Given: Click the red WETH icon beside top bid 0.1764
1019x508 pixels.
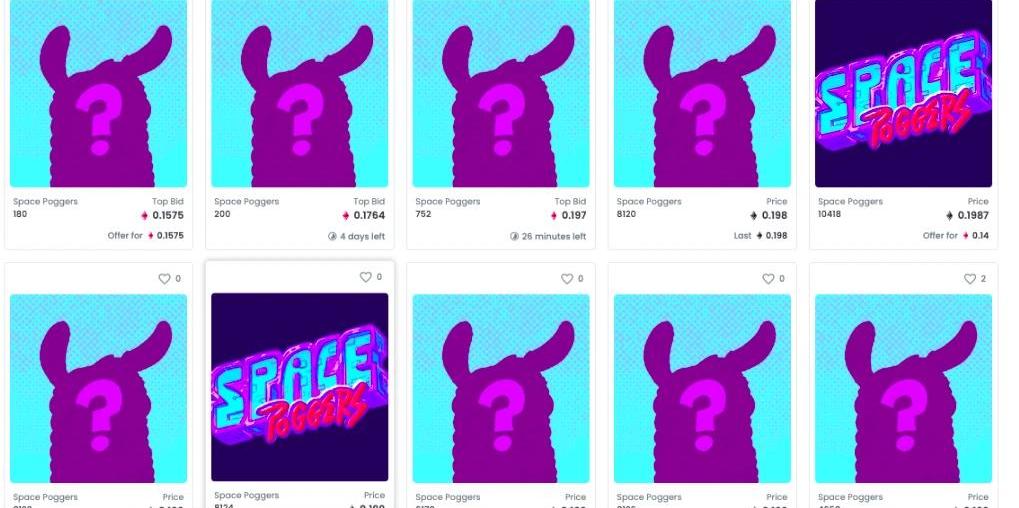Looking at the screenshot, I should click(x=346, y=216).
